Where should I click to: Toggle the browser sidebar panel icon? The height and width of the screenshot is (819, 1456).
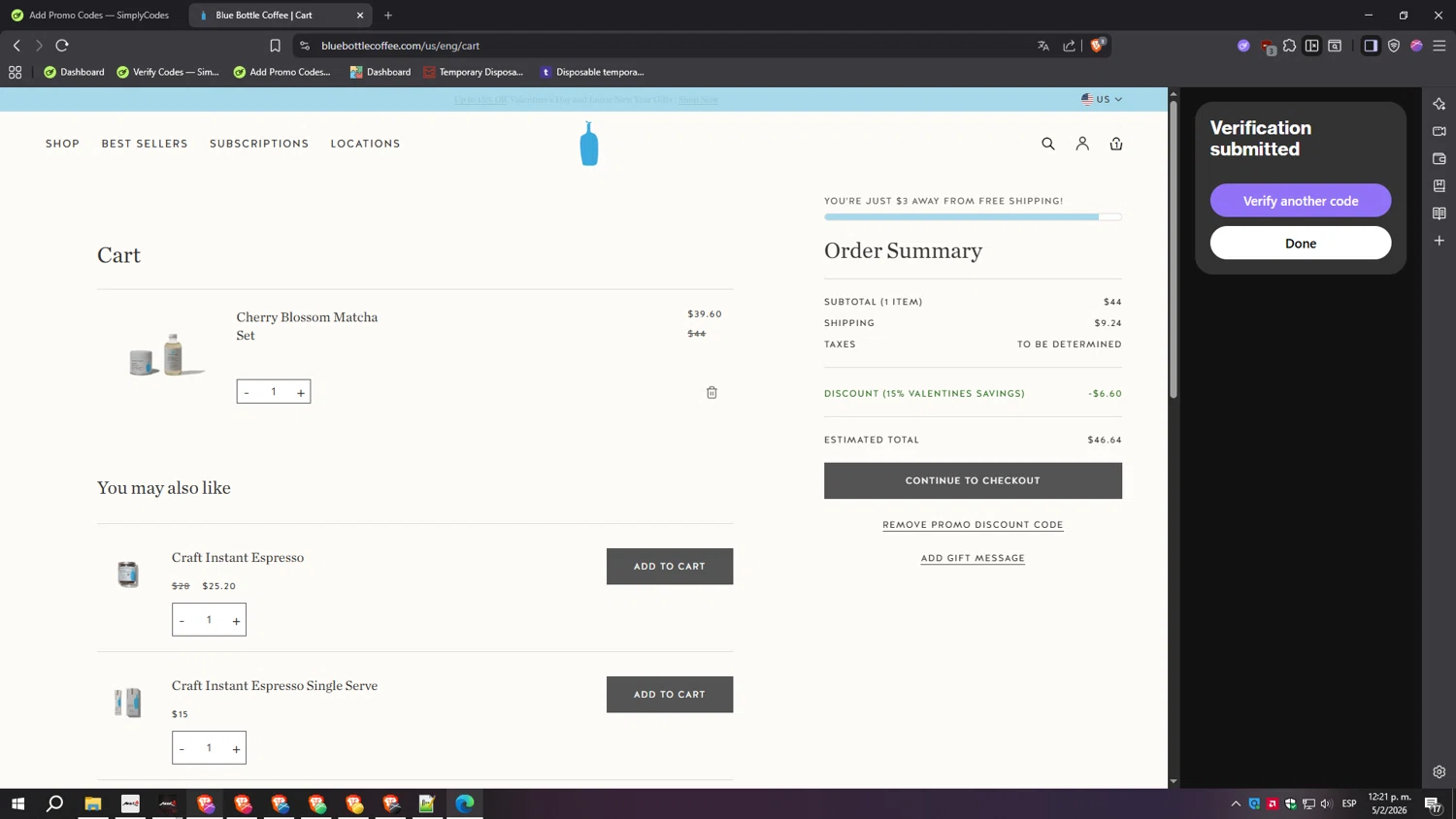coord(1371,46)
